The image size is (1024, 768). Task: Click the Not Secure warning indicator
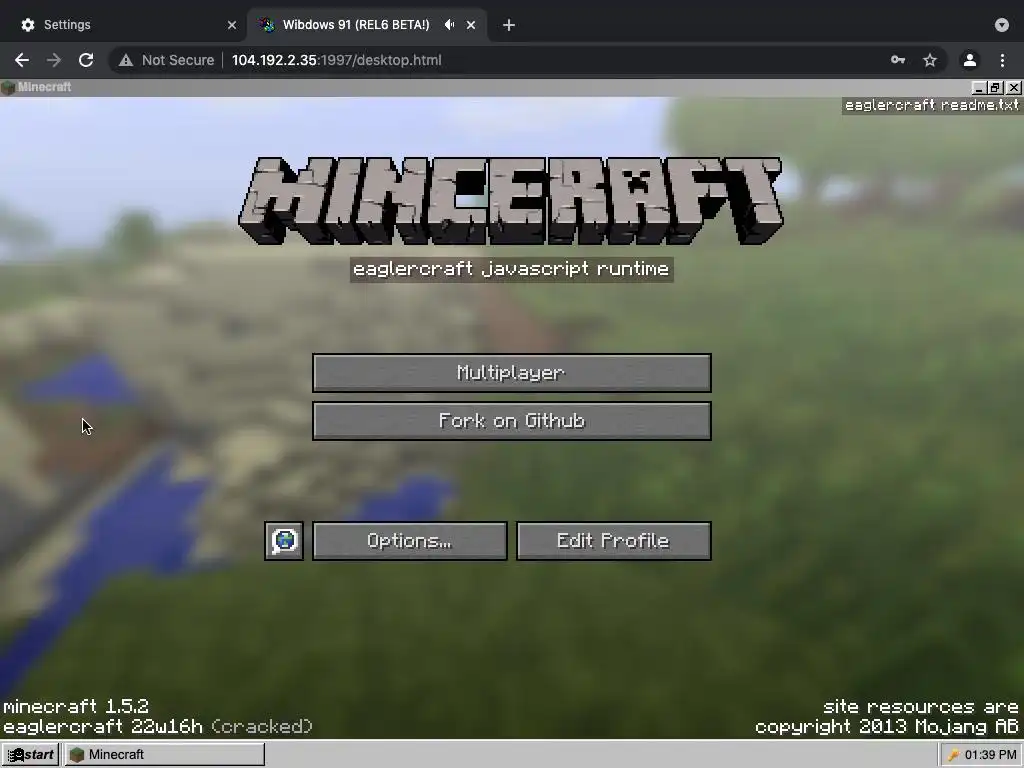coord(167,60)
